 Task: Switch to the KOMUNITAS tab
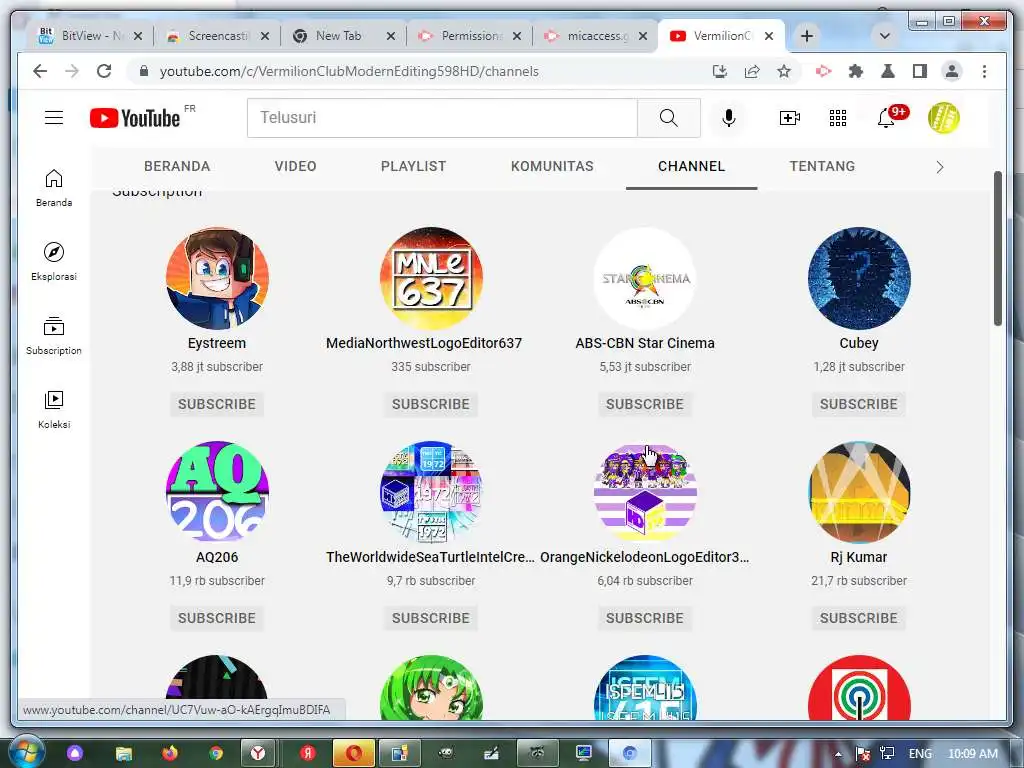tap(552, 166)
